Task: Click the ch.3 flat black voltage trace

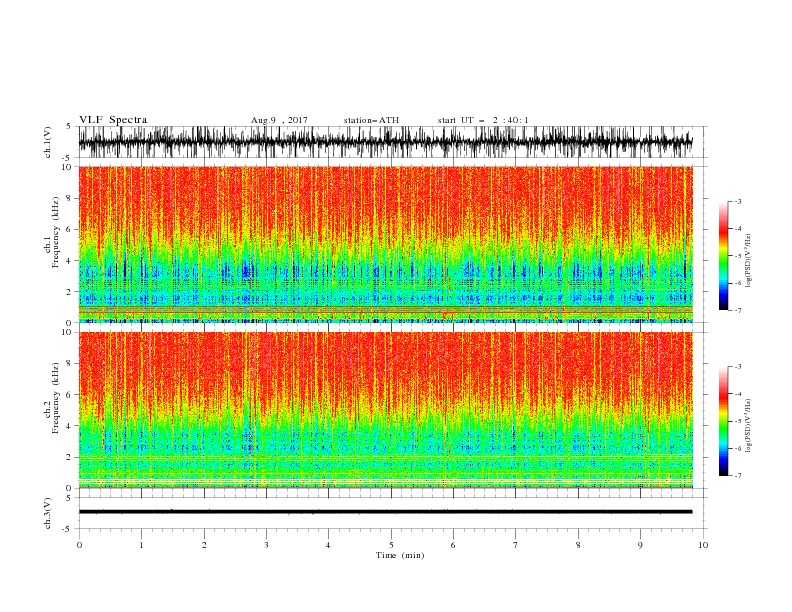Action: 385,512
